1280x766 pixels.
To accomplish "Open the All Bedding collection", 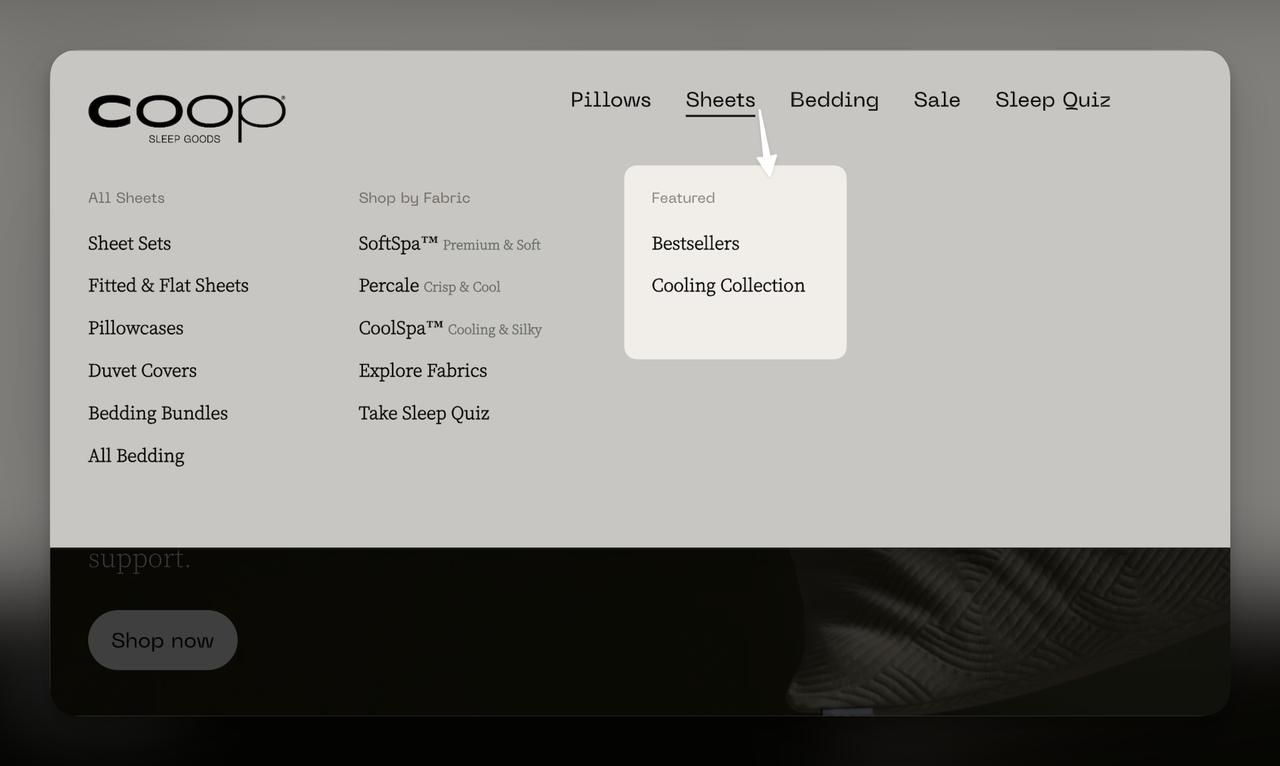I will click(136, 455).
